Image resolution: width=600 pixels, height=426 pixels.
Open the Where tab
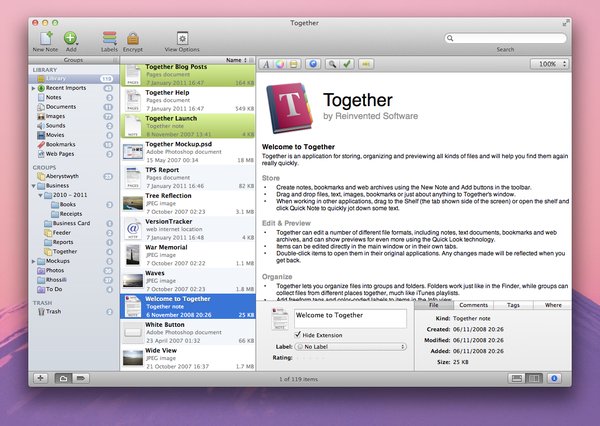click(553, 305)
